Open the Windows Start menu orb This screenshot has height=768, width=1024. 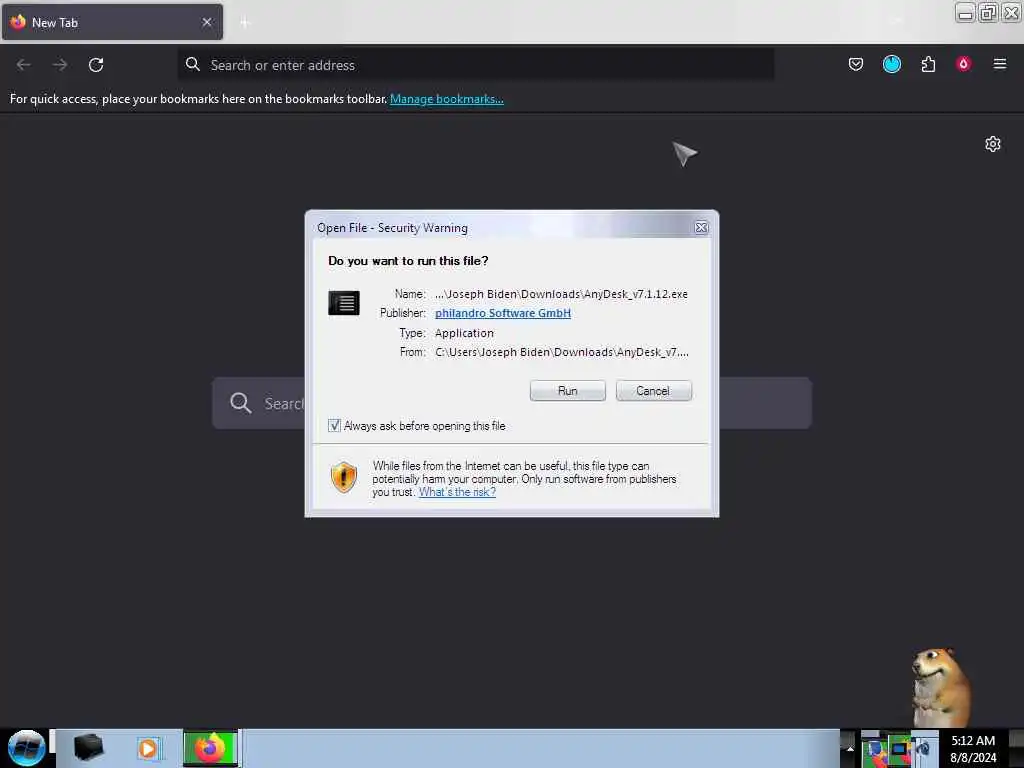pos(26,748)
